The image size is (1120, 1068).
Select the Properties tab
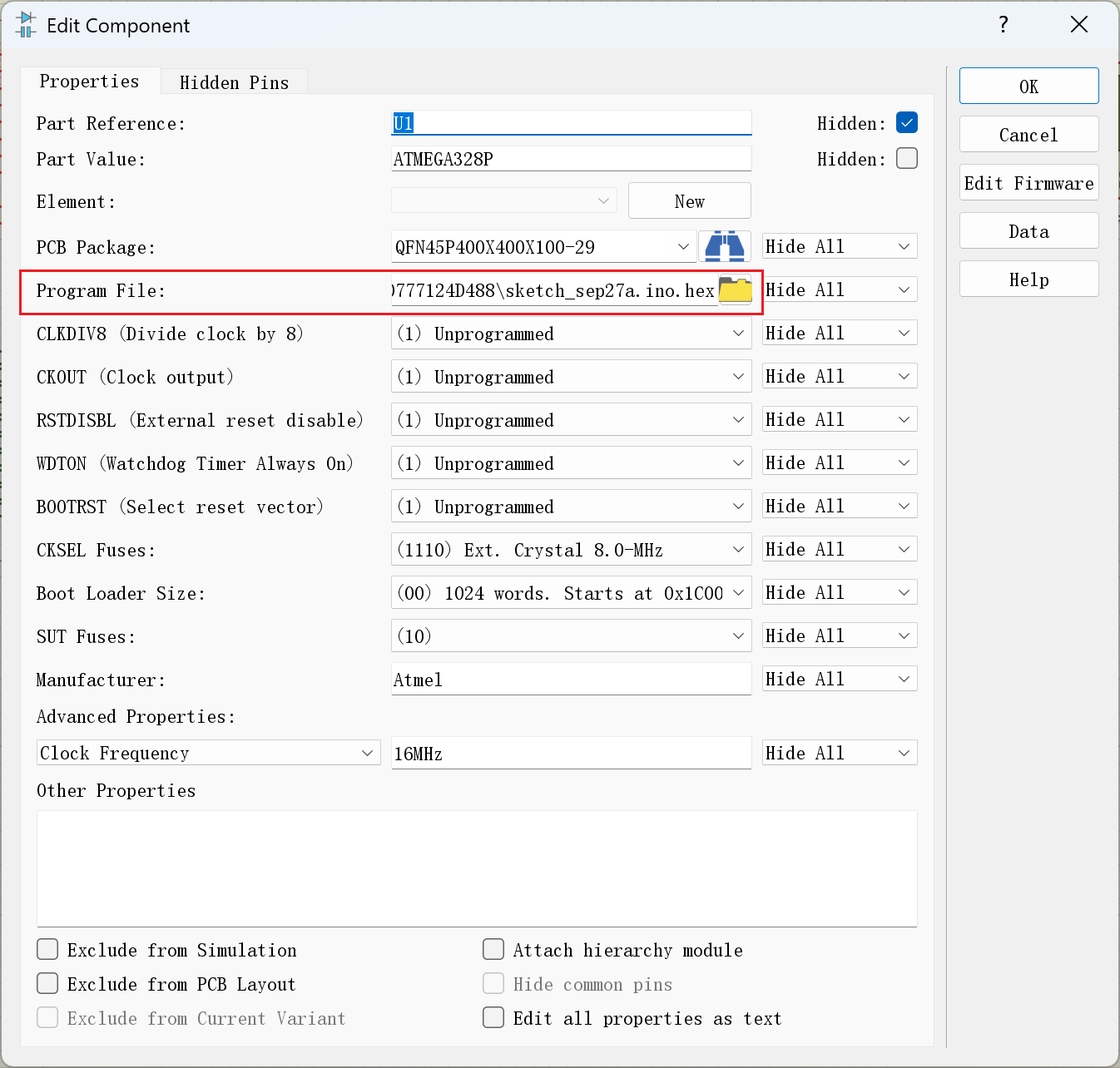(x=89, y=82)
